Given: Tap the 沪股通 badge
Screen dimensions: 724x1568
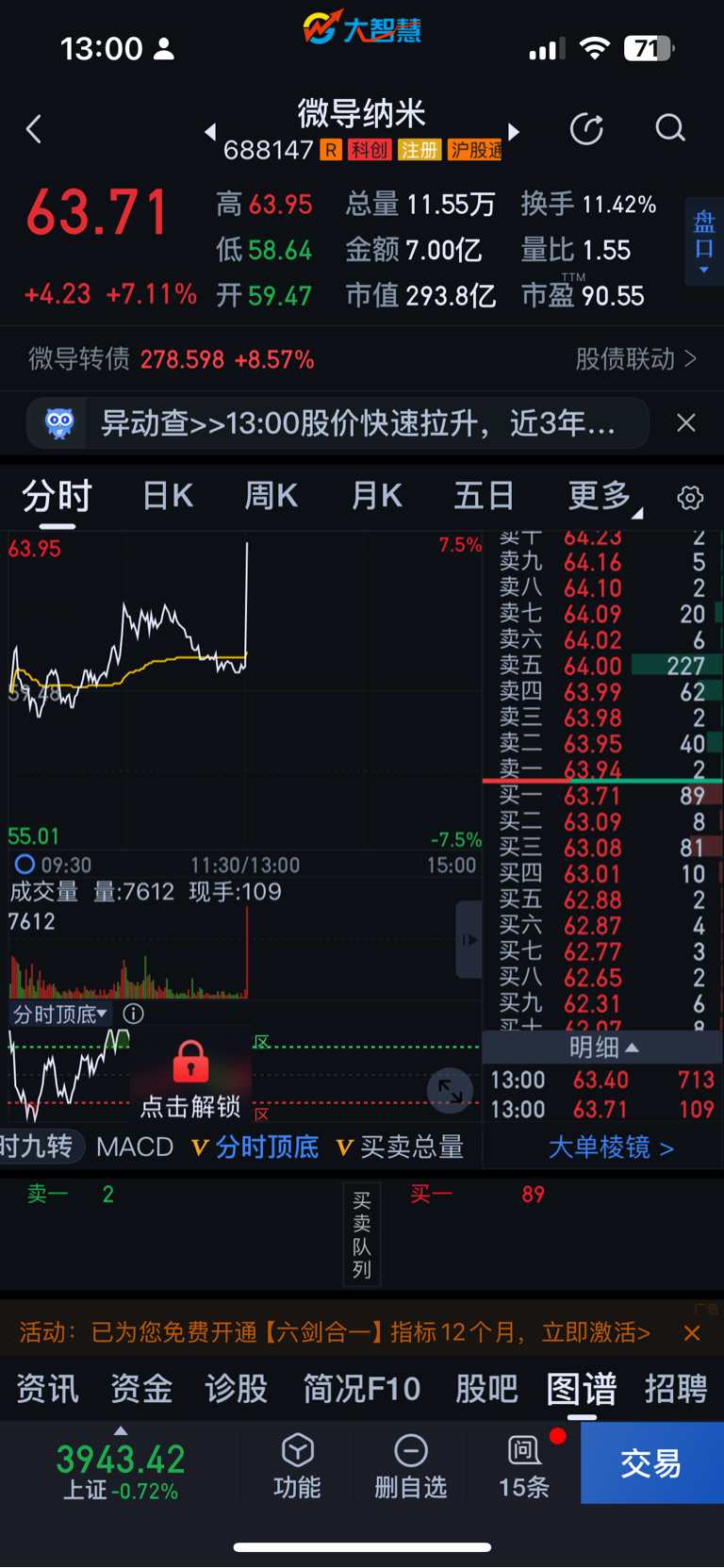Looking at the screenshot, I should 475,150.
